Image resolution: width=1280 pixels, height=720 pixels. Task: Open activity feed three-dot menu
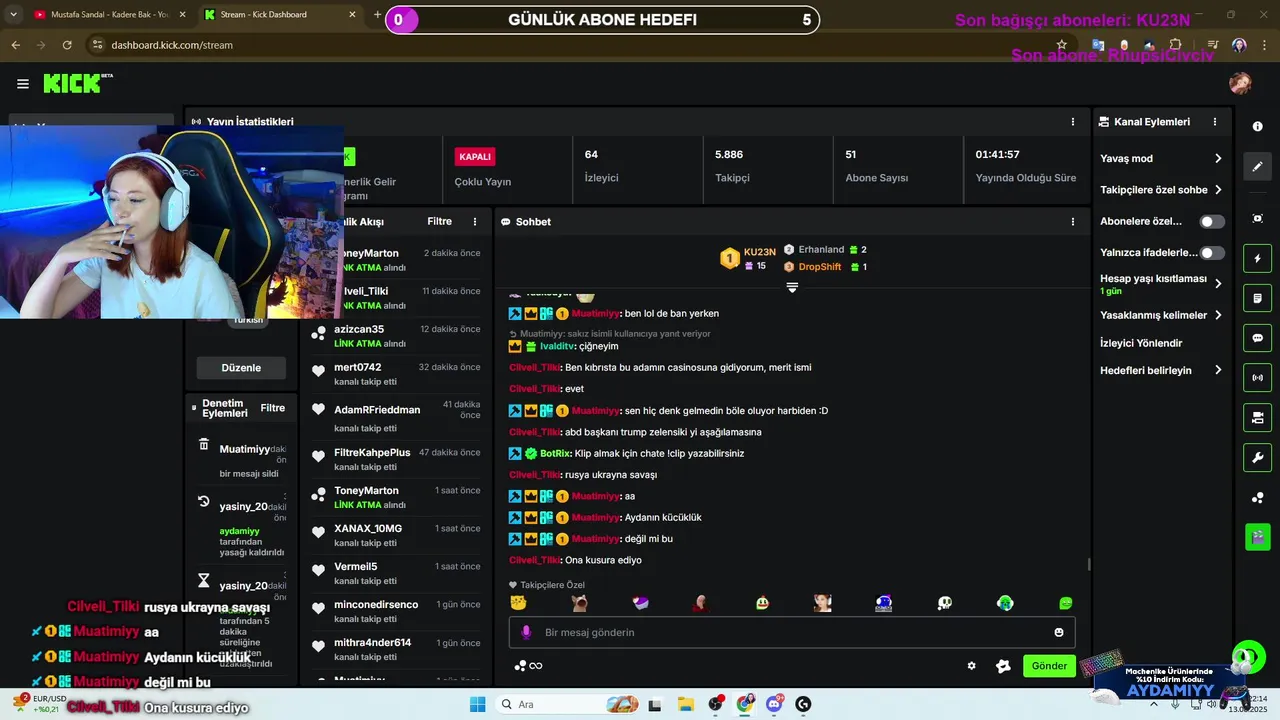(x=475, y=222)
